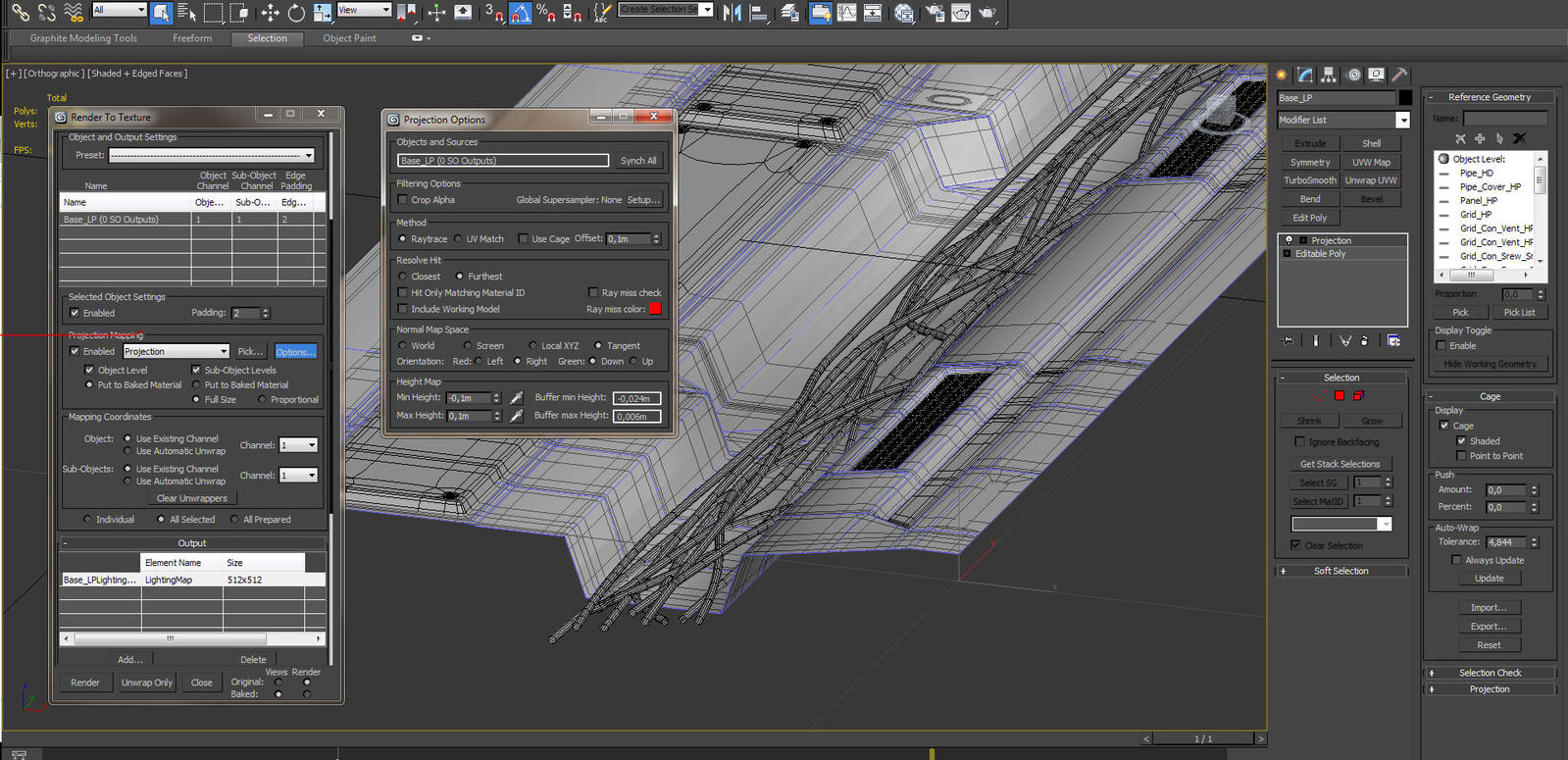Open the Create tab of the command panel
This screenshot has width=1568, height=760.
(x=1281, y=75)
